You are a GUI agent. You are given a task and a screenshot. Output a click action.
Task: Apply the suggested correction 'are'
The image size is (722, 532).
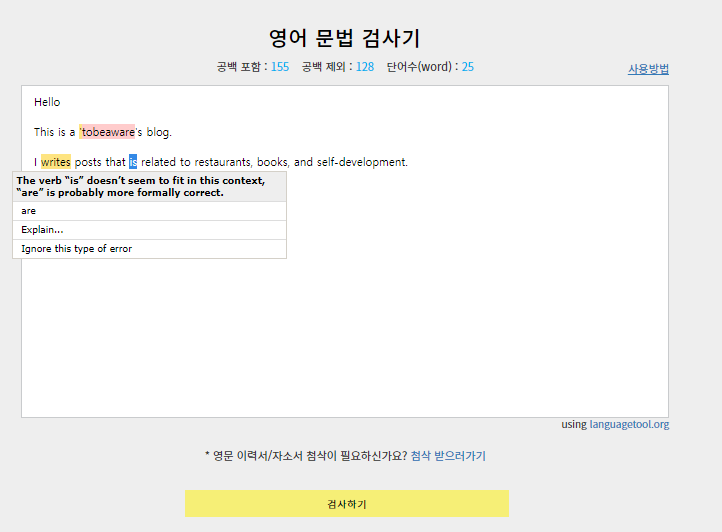(x=149, y=211)
